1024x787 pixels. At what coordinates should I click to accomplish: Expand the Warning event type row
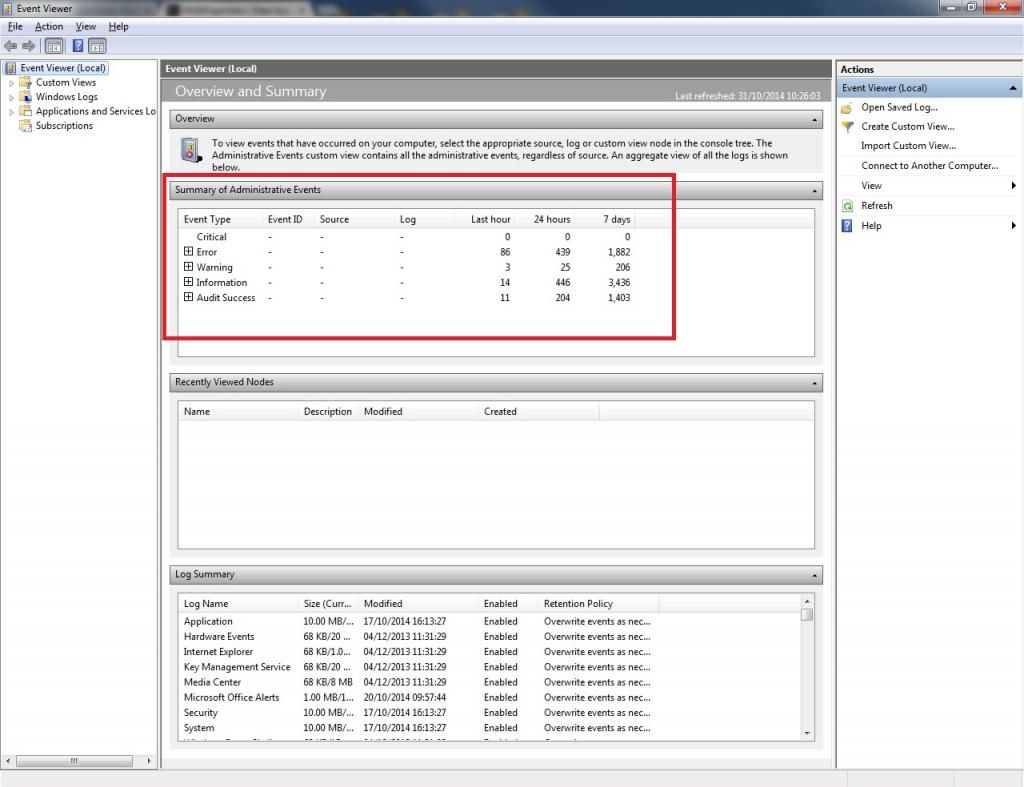click(x=188, y=266)
